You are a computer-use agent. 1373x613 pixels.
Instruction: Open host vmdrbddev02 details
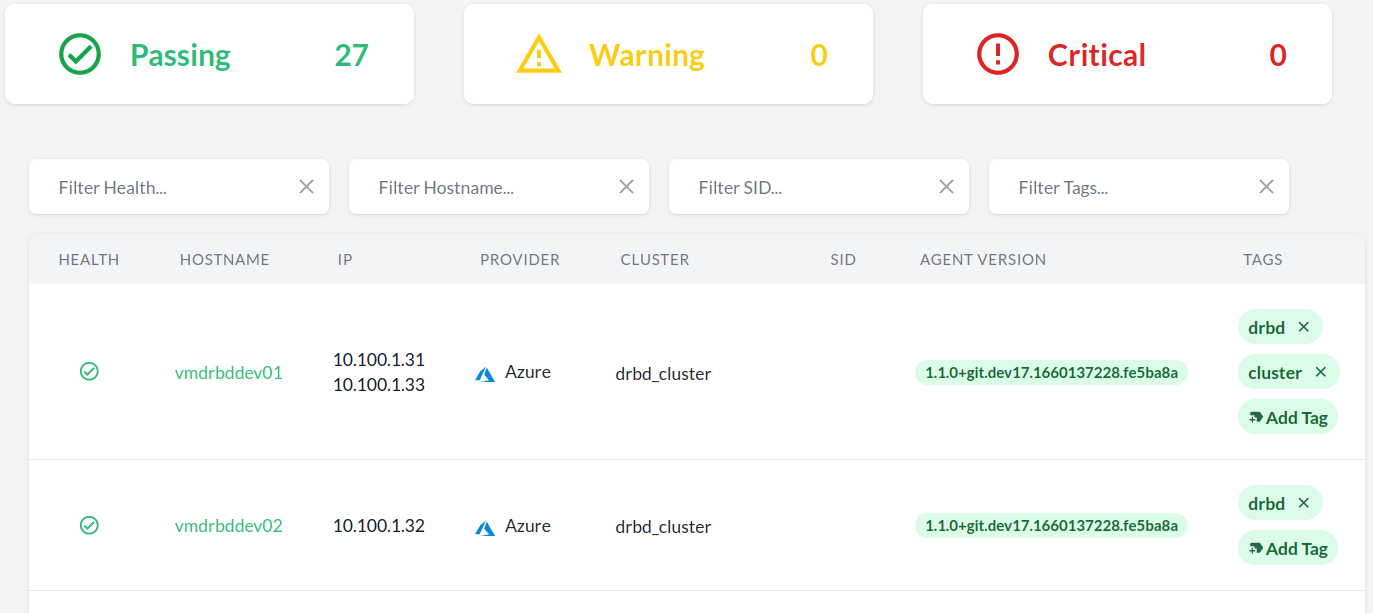pyautogui.click(x=229, y=526)
